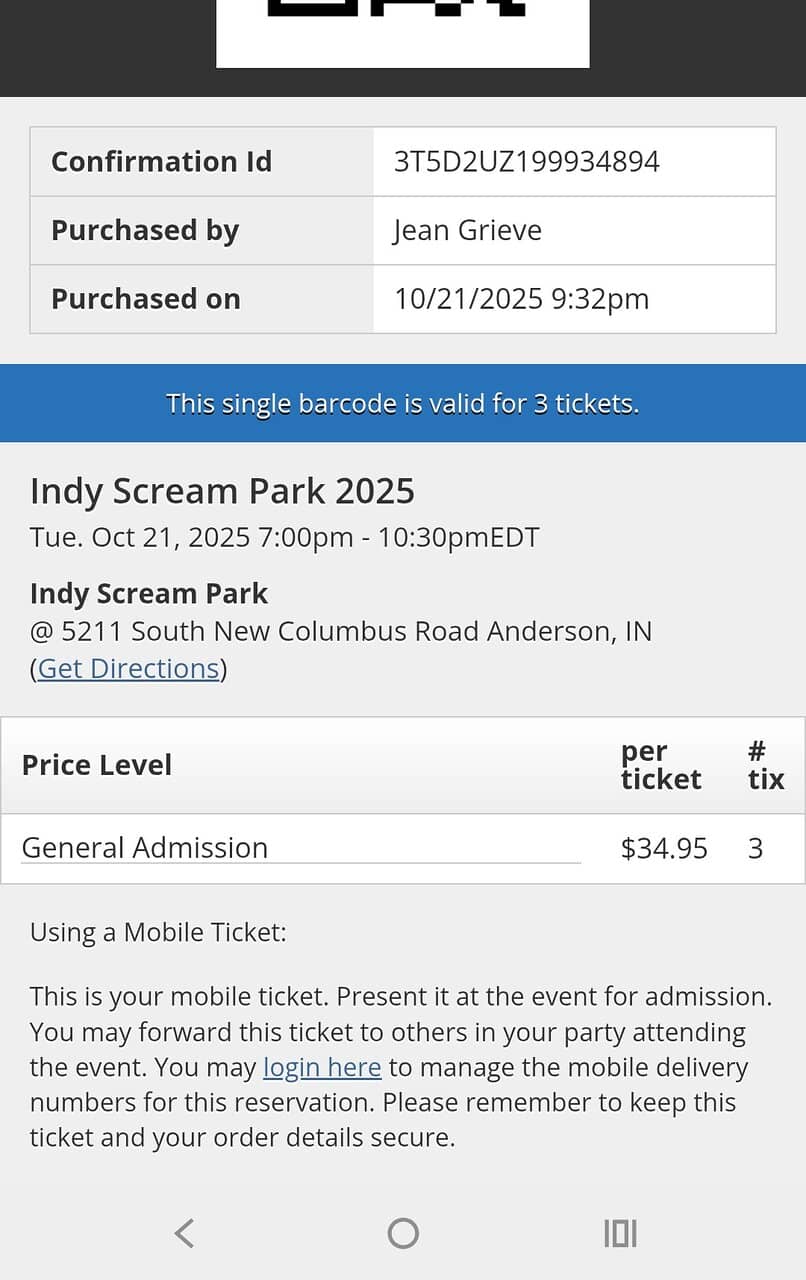
Task: Tap the "# tix" column header
Action: point(765,765)
